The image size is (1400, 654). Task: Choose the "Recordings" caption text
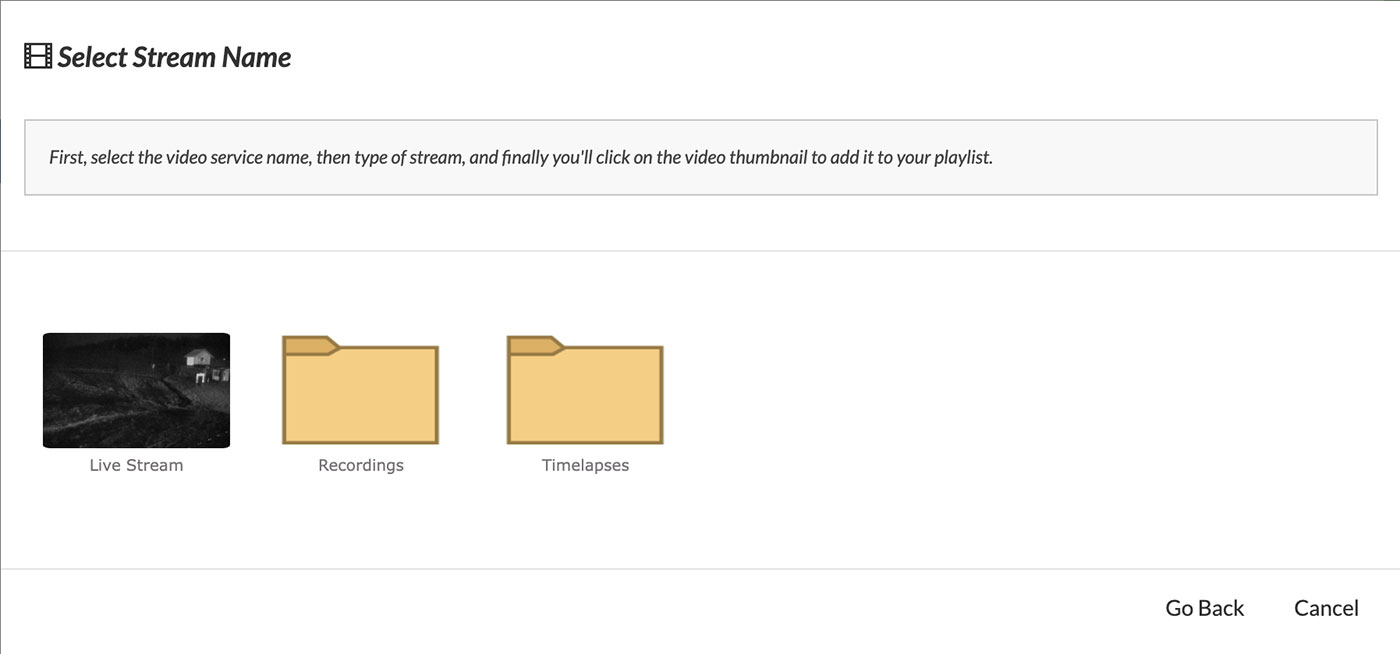point(361,465)
